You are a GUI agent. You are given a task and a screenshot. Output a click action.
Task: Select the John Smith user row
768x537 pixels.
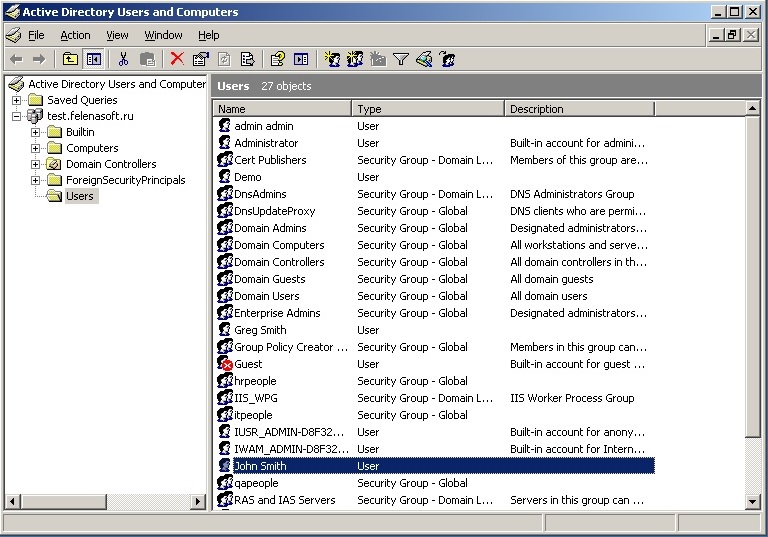[434, 466]
